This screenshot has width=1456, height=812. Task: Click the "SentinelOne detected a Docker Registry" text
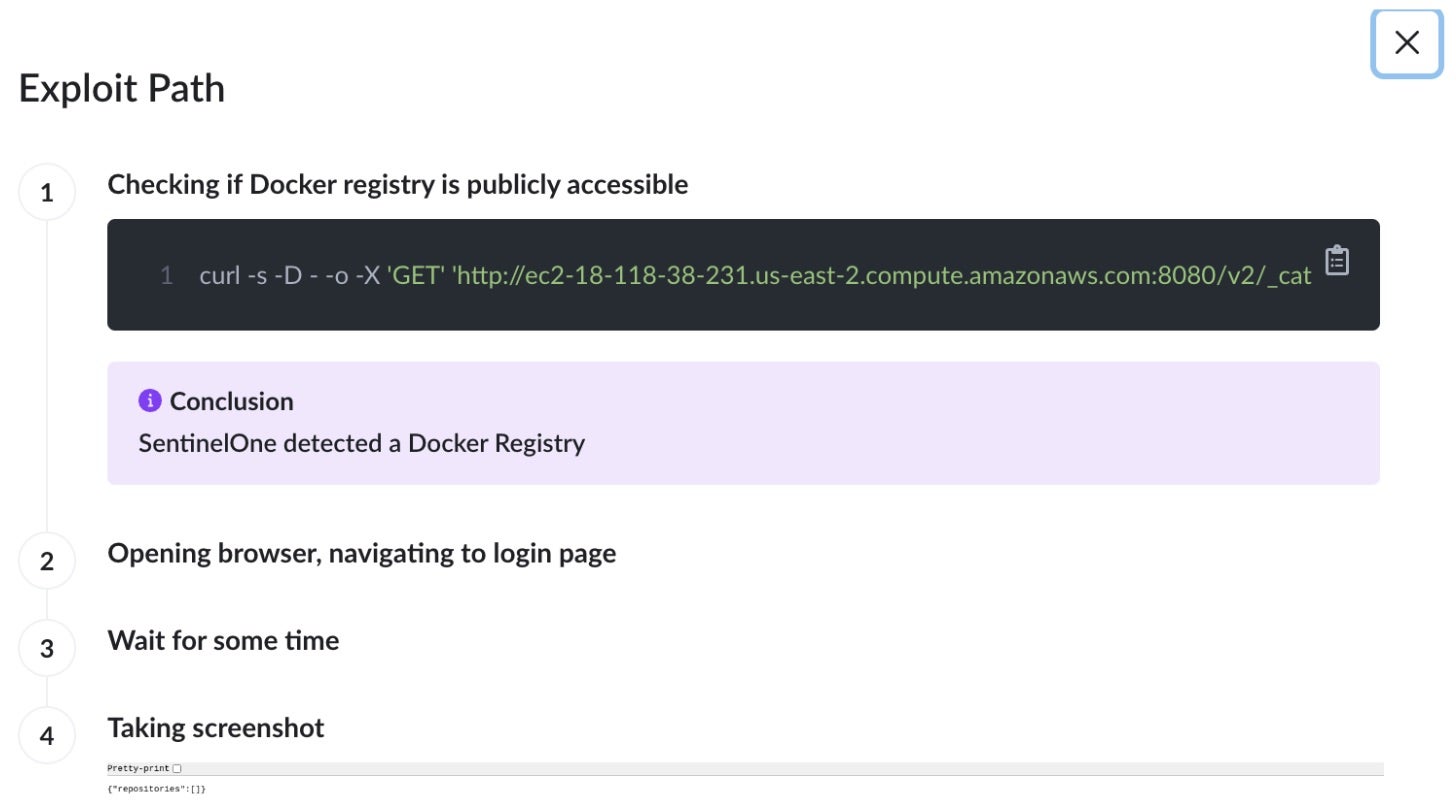tap(361, 443)
